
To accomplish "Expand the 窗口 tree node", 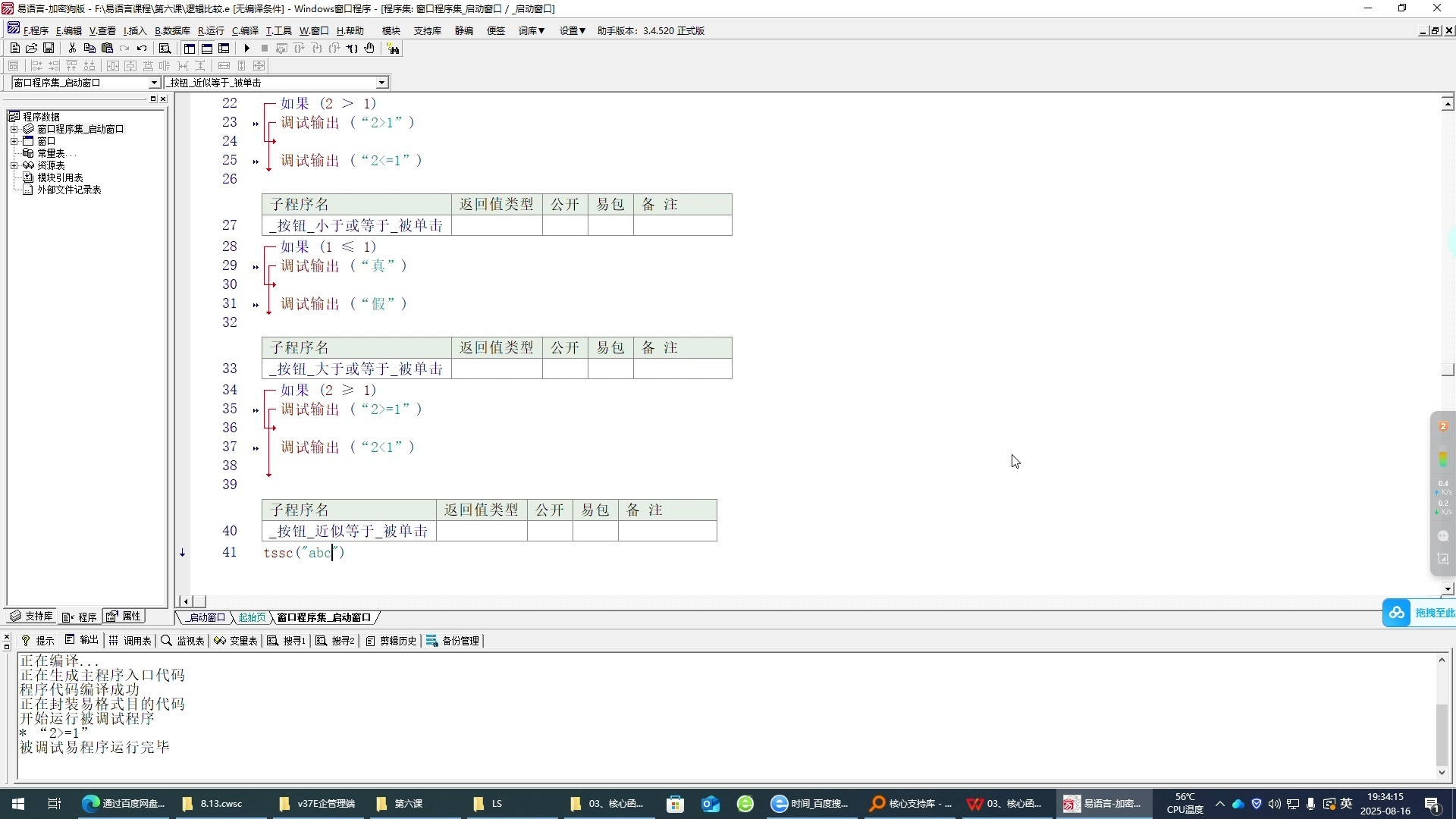I will point(14,141).
